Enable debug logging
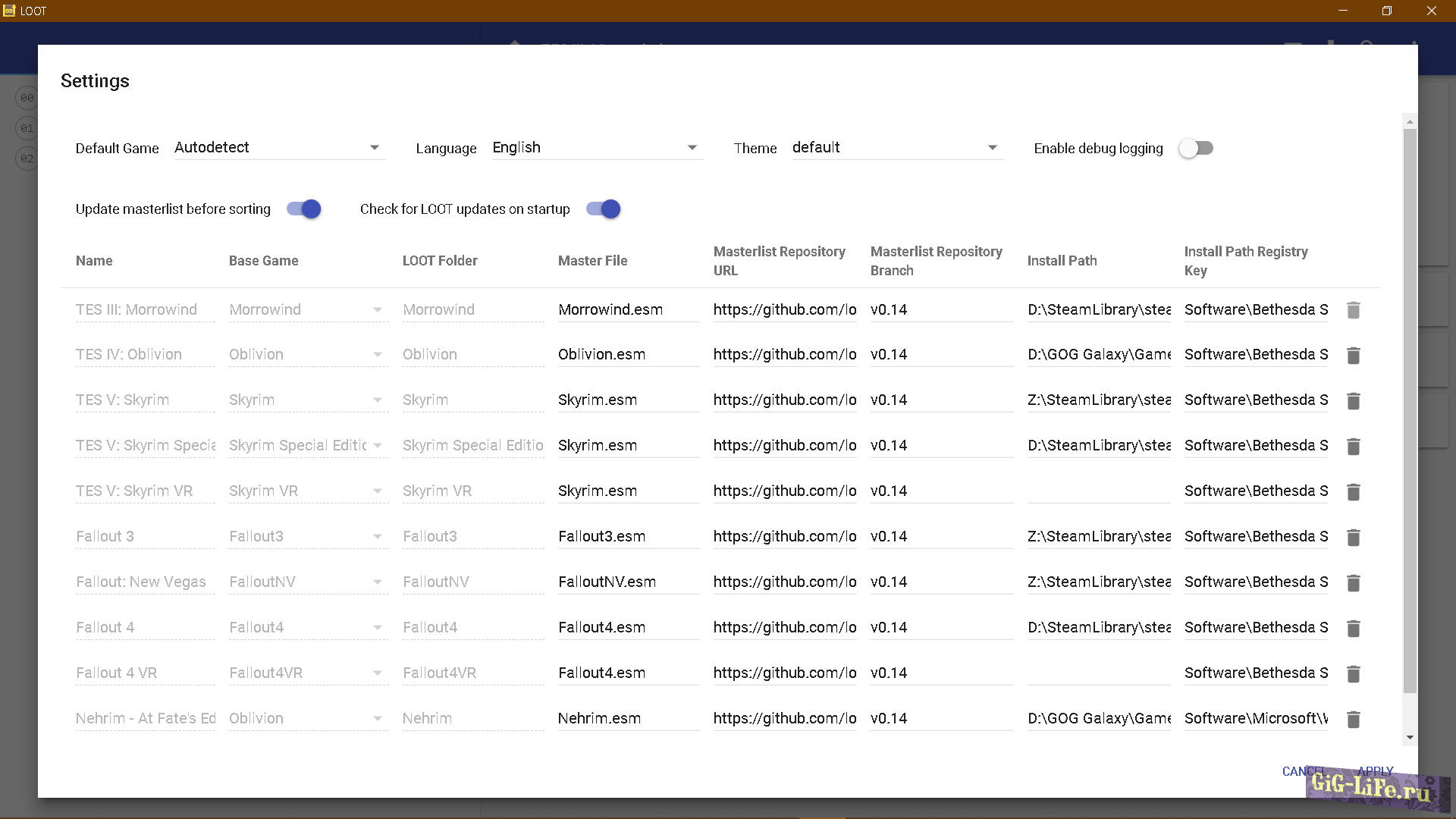This screenshot has width=1456, height=819. (1196, 148)
